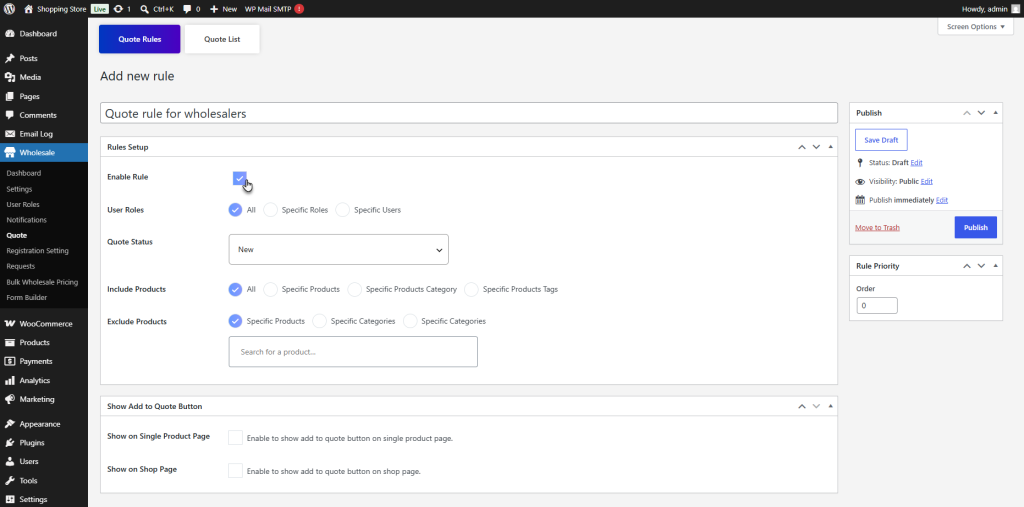Switch to the Quote List tab
The width and height of the screenshot is (1024, 507).
point(222,39)
